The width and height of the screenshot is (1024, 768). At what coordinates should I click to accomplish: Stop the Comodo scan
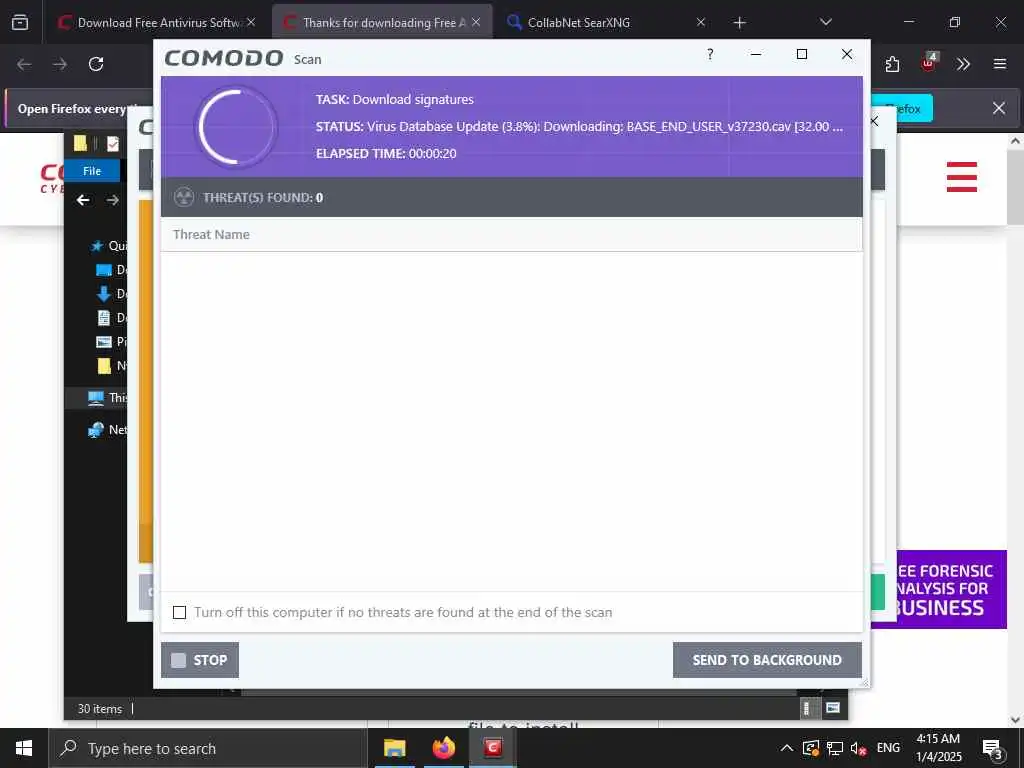[200, 660]
